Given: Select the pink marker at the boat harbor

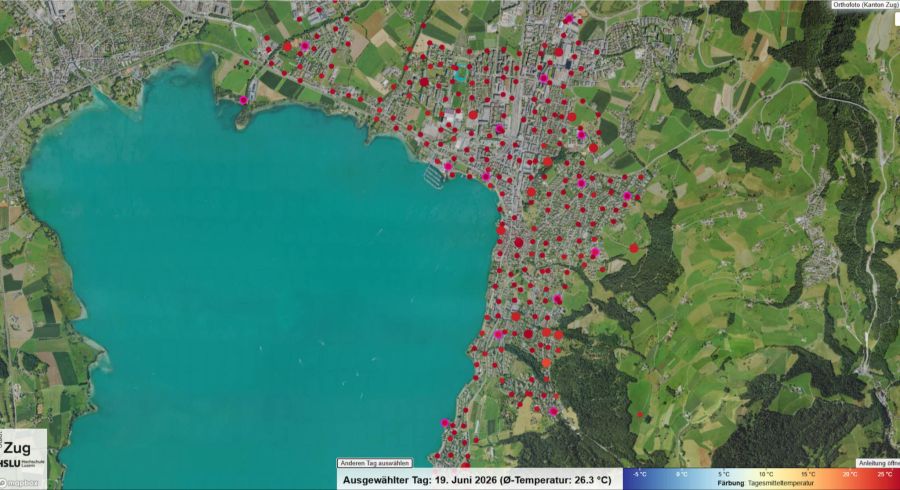Looking at the screenshot, I should (448, 167).
